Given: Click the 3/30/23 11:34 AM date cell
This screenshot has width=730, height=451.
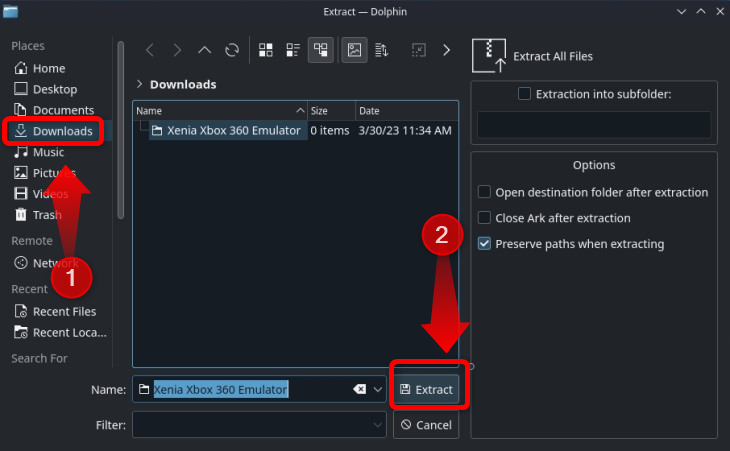Looking at the screenshot, I should point(405,131).
